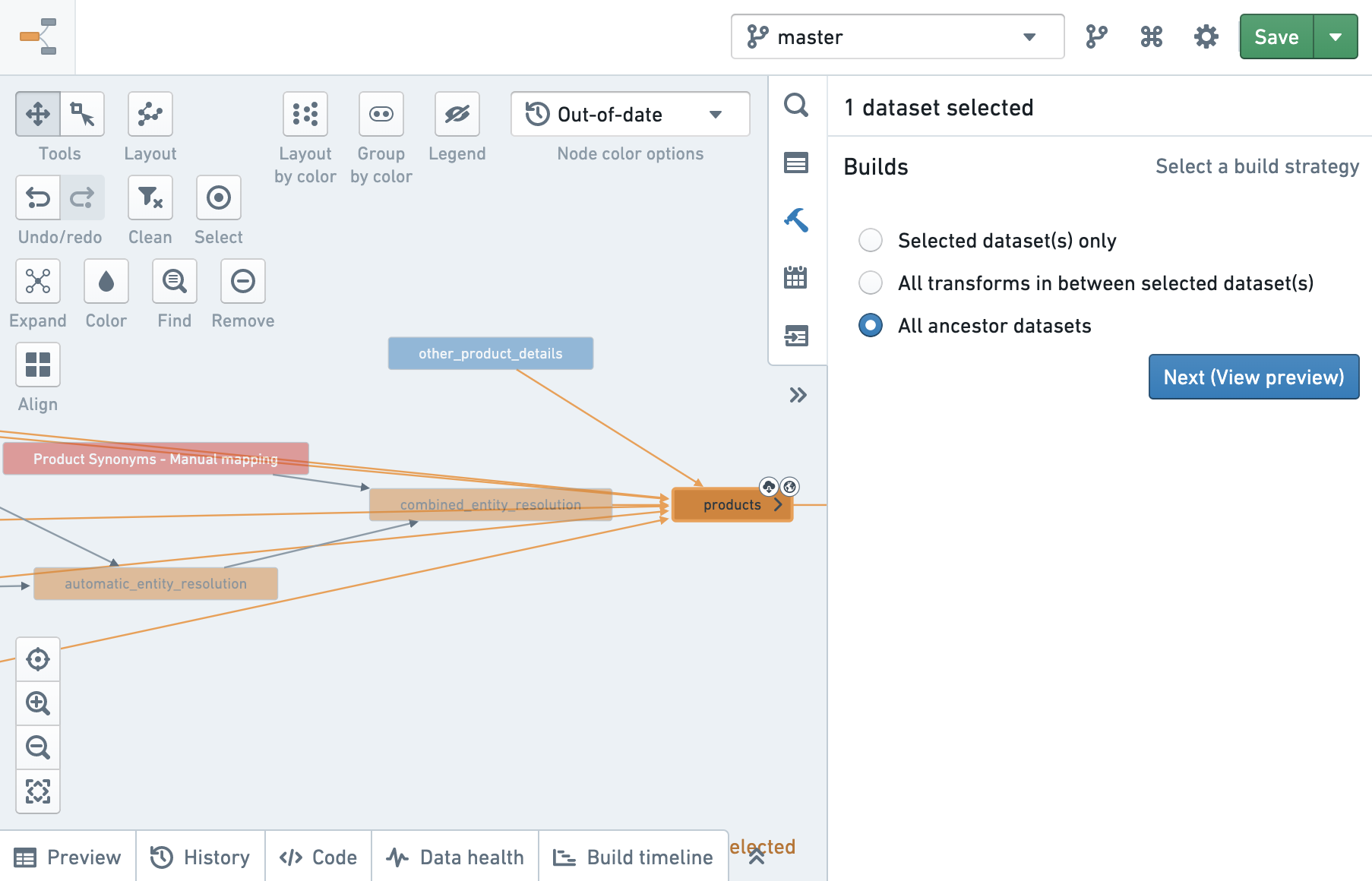Undo the last graph action
This screenshot has width=1372, height=881.
[x=38, y=197]
